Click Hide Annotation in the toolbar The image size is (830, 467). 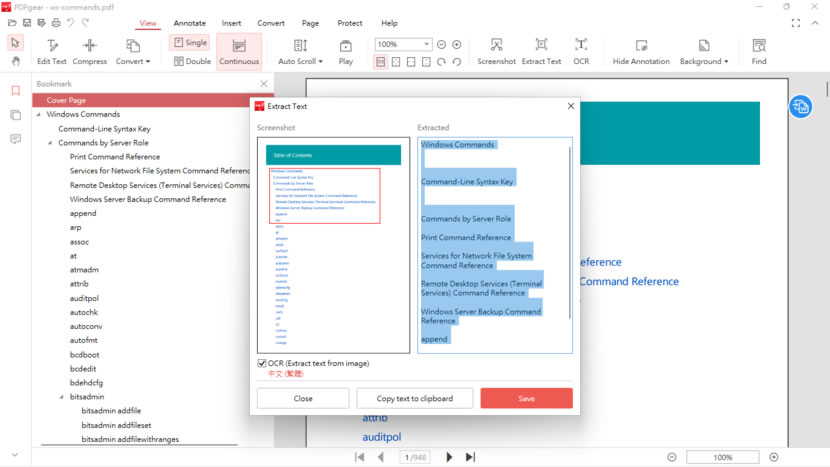641,51
